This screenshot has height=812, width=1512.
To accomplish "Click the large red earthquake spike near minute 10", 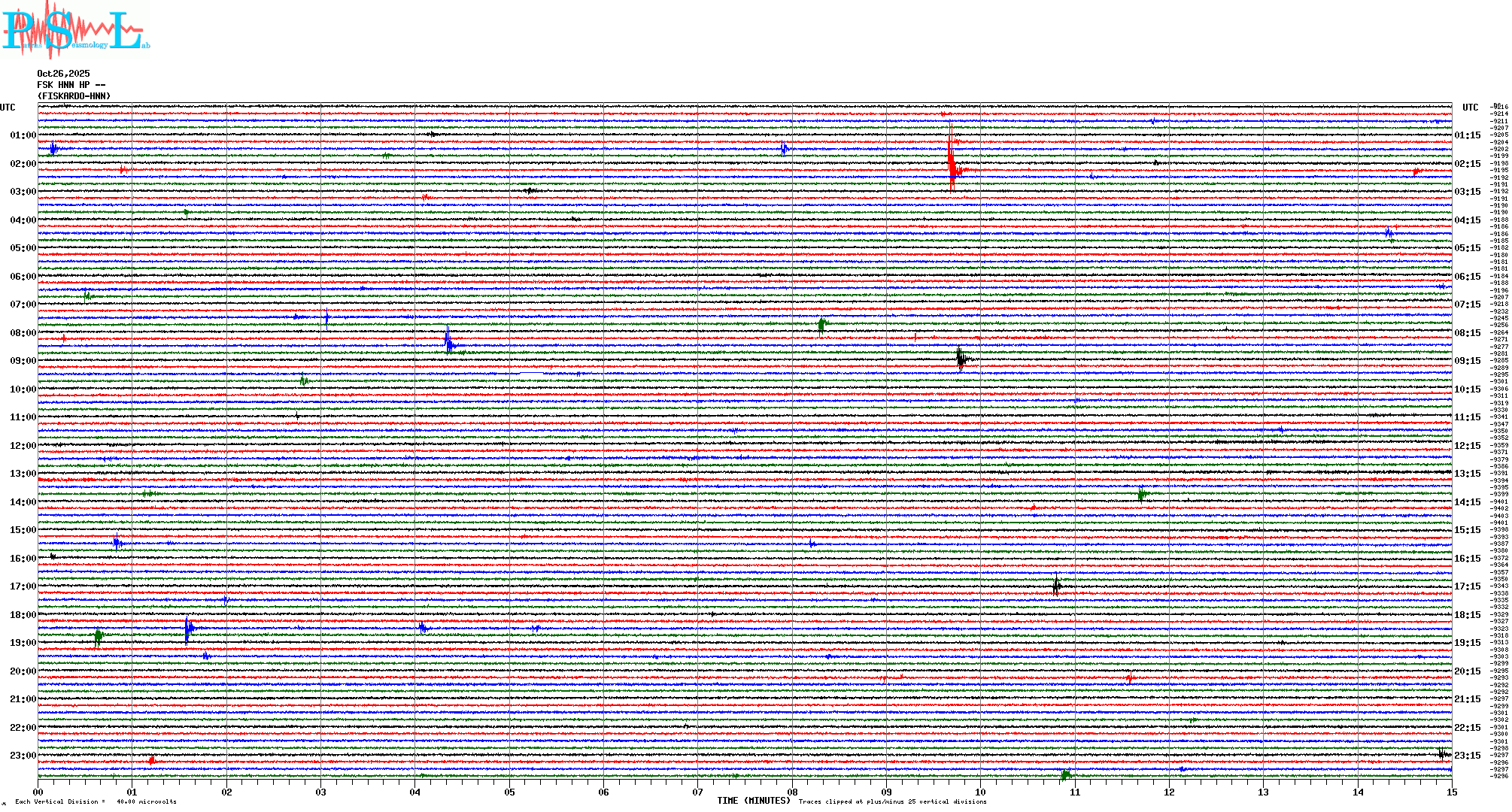I will coord(952,162).
